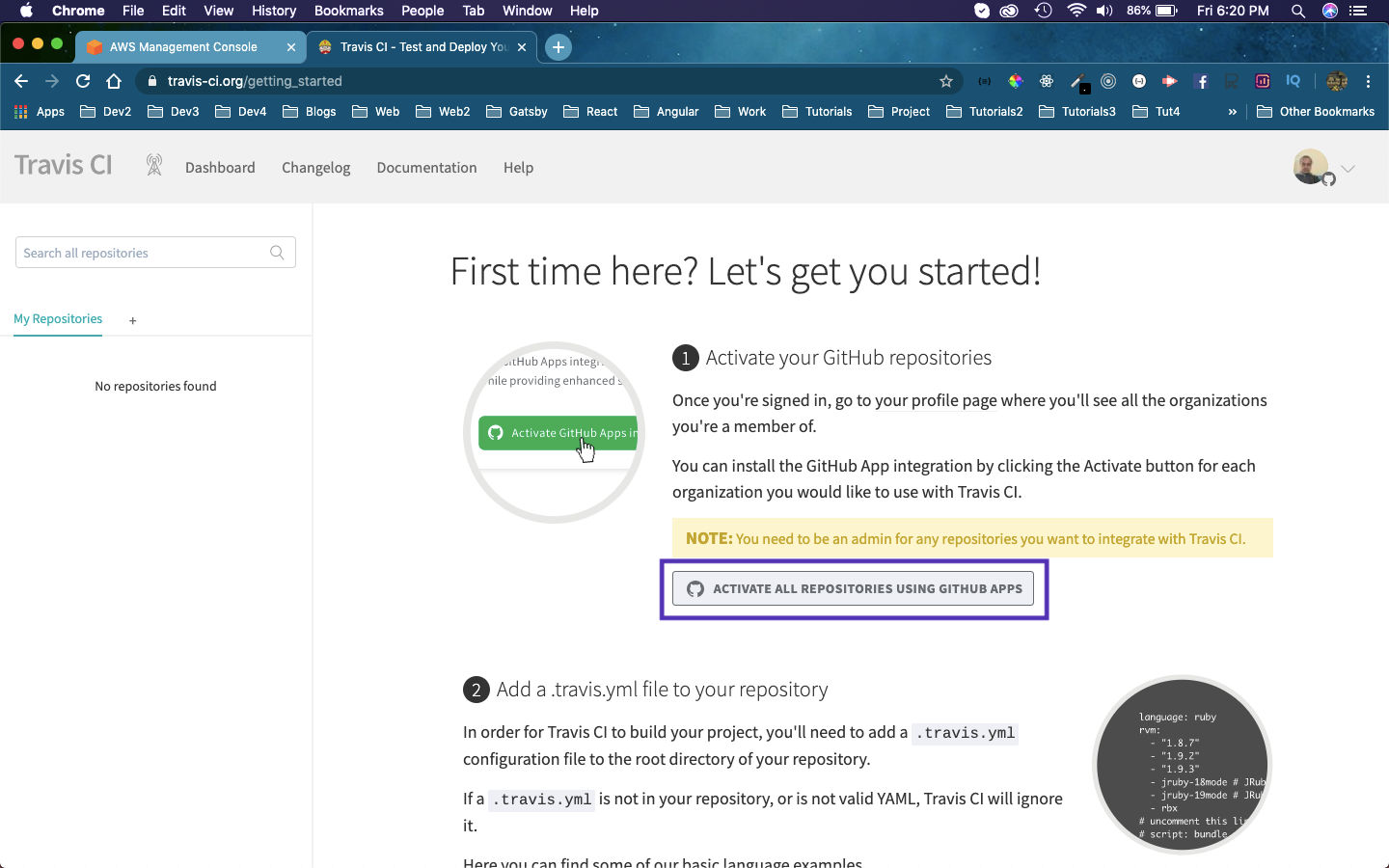This screenshot has height=868, width=1389.
Task: Open the View menu in the menu bar
Action: pyautogui.click(x=219, y=11)
